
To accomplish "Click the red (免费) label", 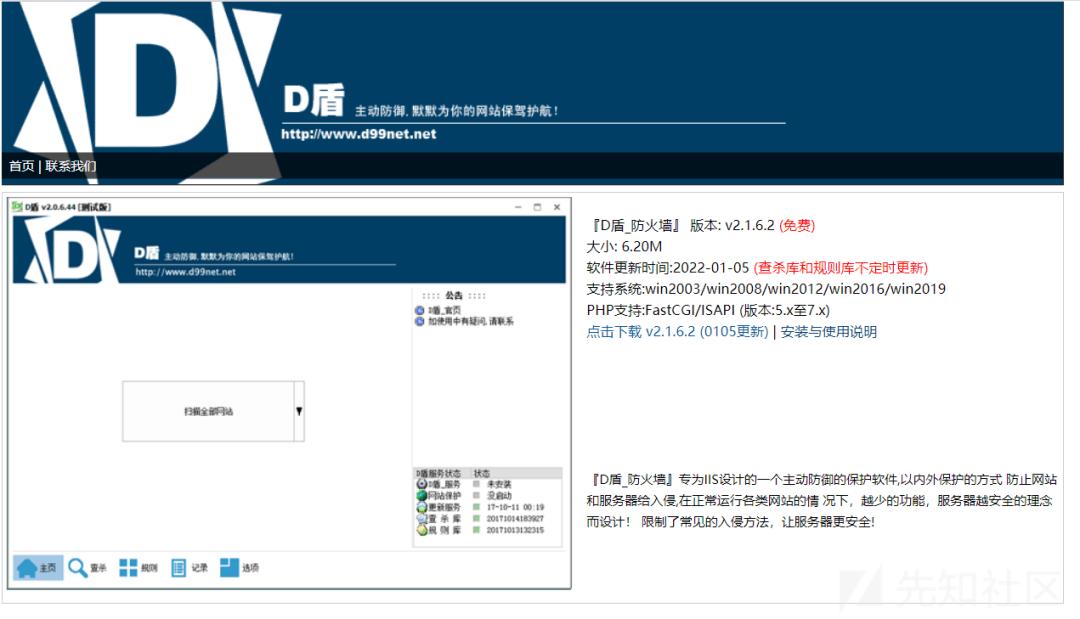I will point(797,225).
